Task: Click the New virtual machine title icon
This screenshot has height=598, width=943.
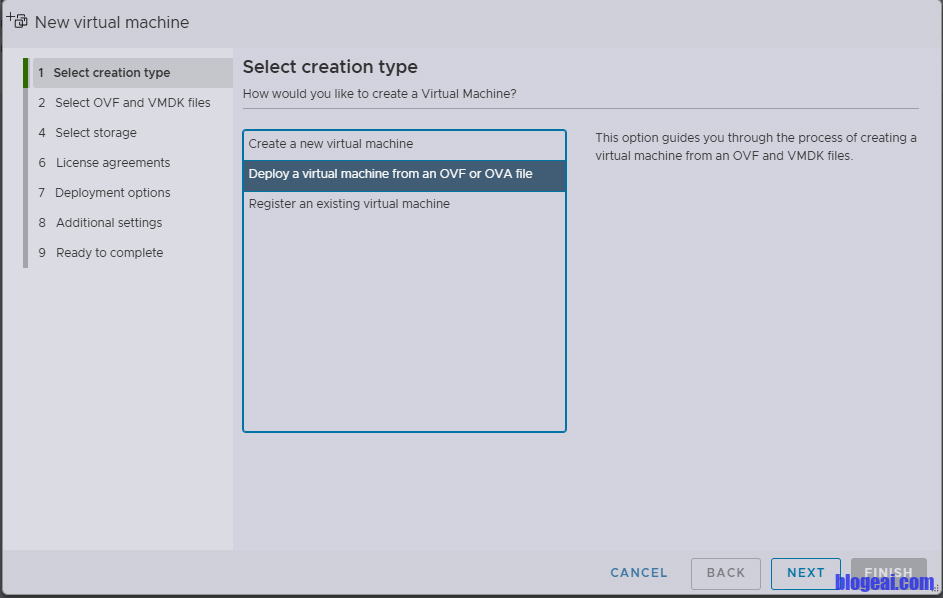Action: point(17,20)
